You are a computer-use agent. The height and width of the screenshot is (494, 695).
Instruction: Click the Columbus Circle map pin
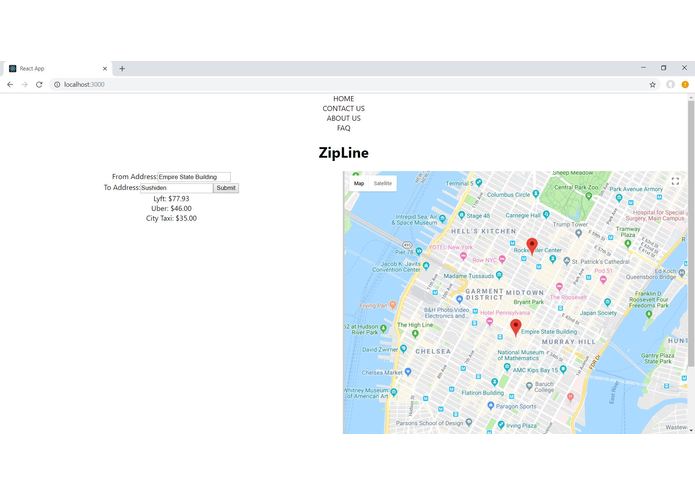point(536,194)
